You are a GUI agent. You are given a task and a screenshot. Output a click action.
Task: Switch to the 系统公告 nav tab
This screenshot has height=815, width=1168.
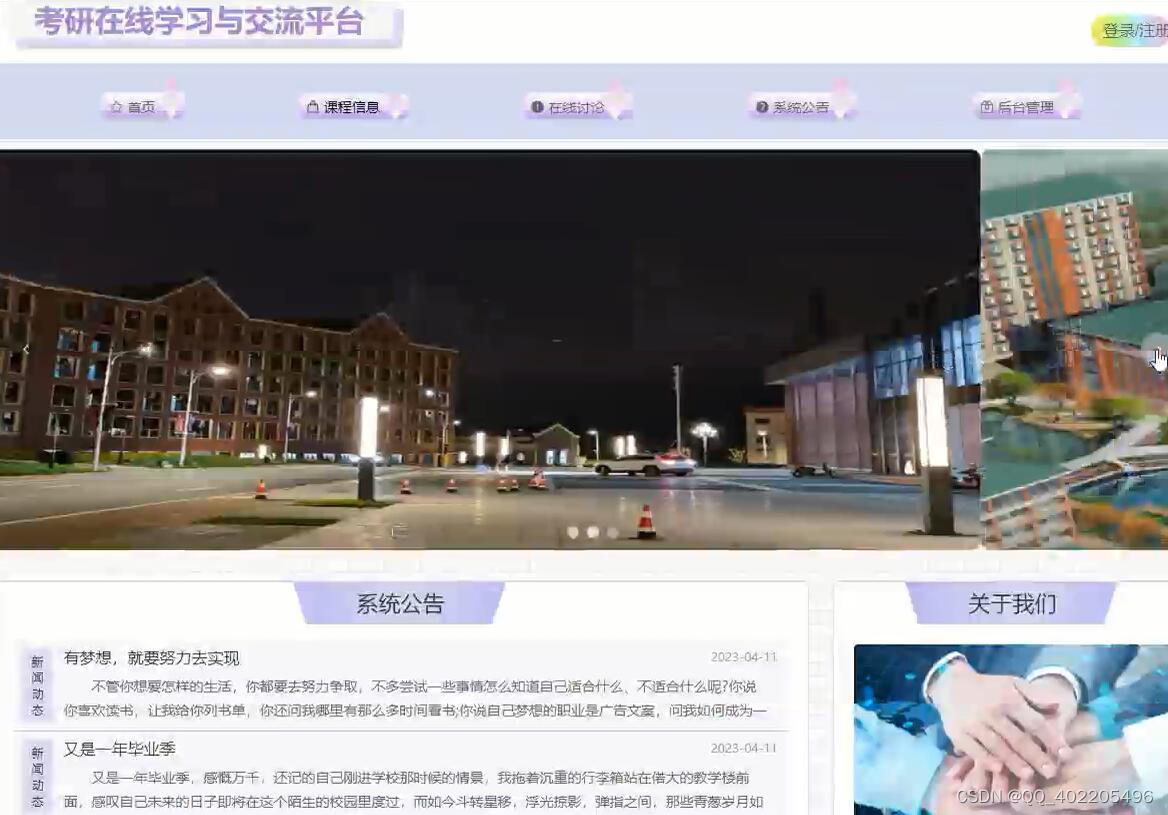click(x=800, y=106)
